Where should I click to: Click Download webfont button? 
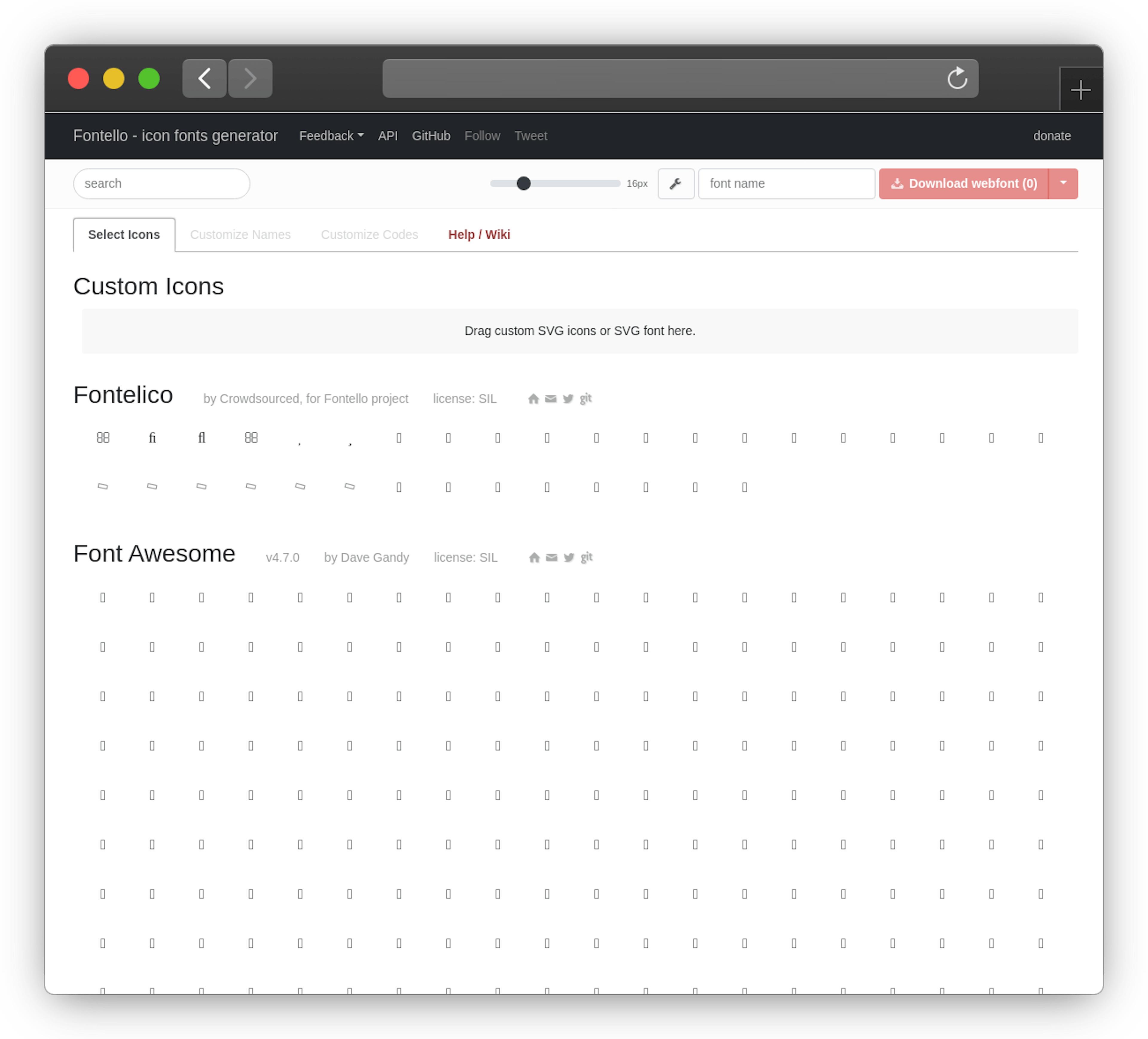(x=964, y=183)
